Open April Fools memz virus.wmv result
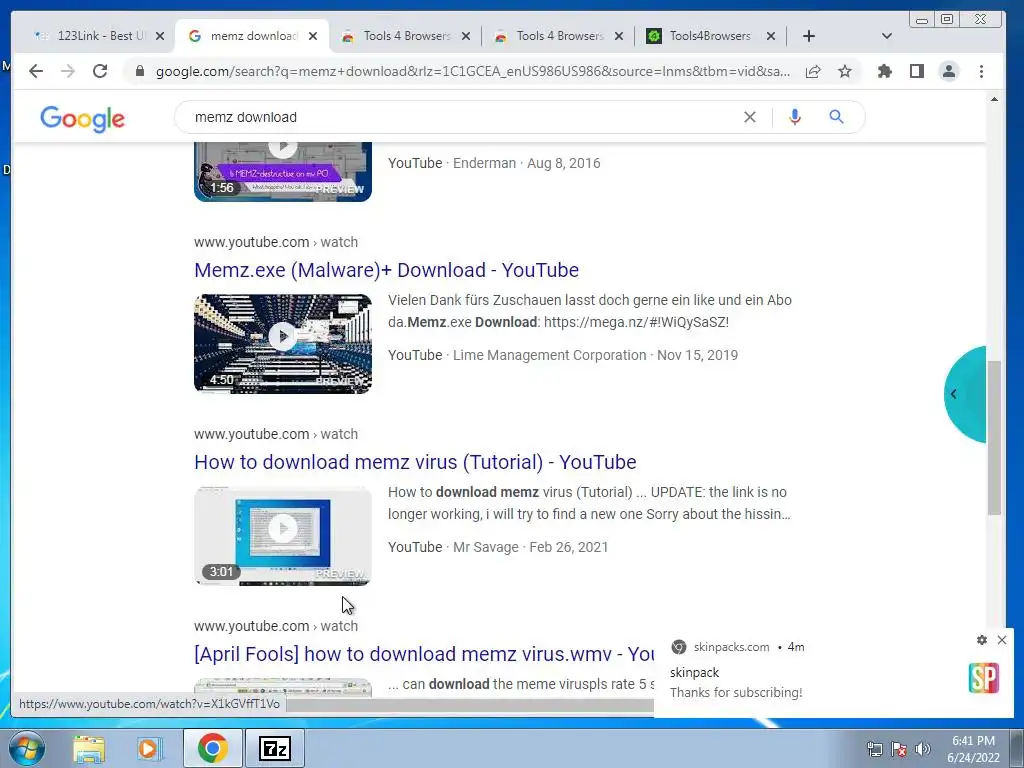The height and width of the screenshot is (768, 1024). pos(424,654)
